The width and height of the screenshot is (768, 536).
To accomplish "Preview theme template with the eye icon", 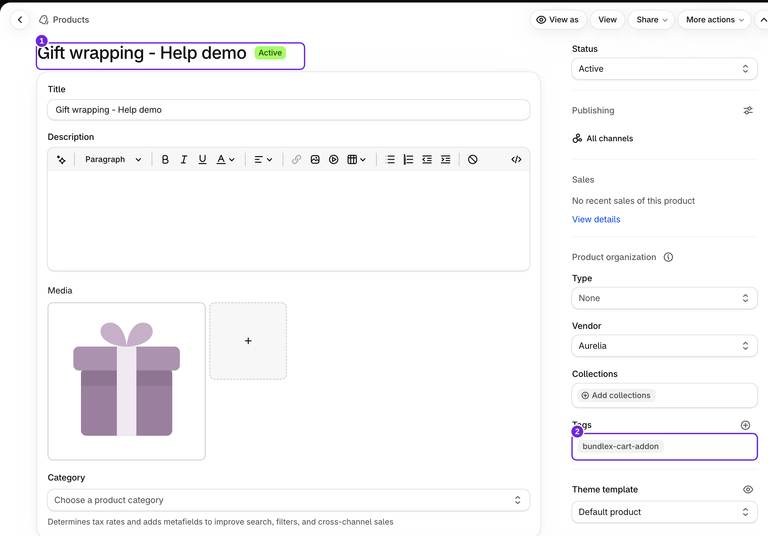I will point(748,489).
